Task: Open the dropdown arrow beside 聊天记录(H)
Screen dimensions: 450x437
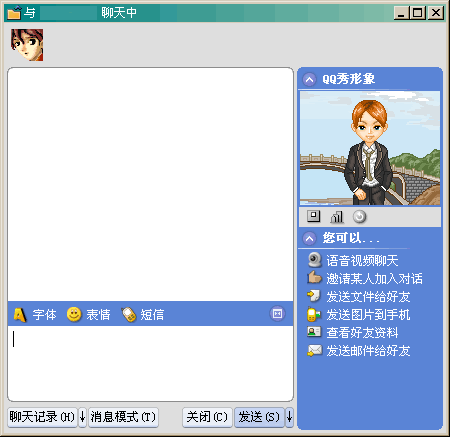Action: pyautogui.click(x=82, y=417)
